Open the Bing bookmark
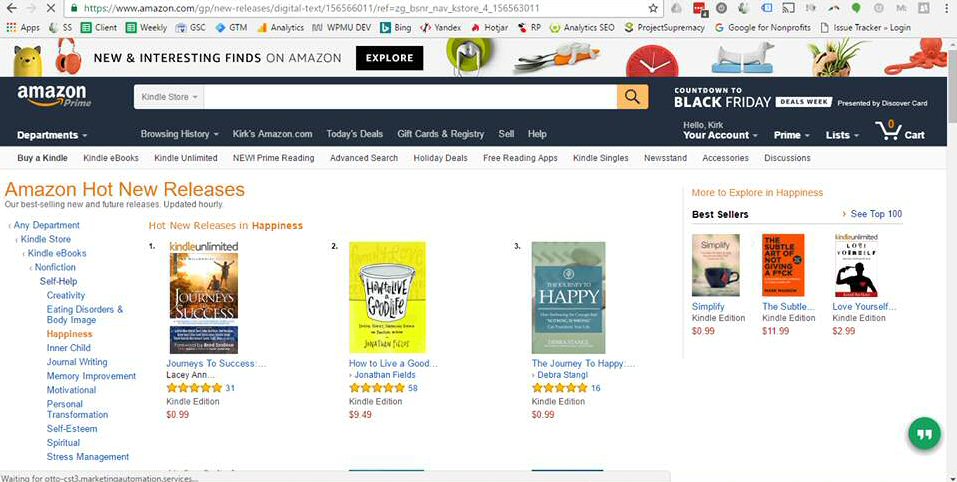 coord(395,27)
